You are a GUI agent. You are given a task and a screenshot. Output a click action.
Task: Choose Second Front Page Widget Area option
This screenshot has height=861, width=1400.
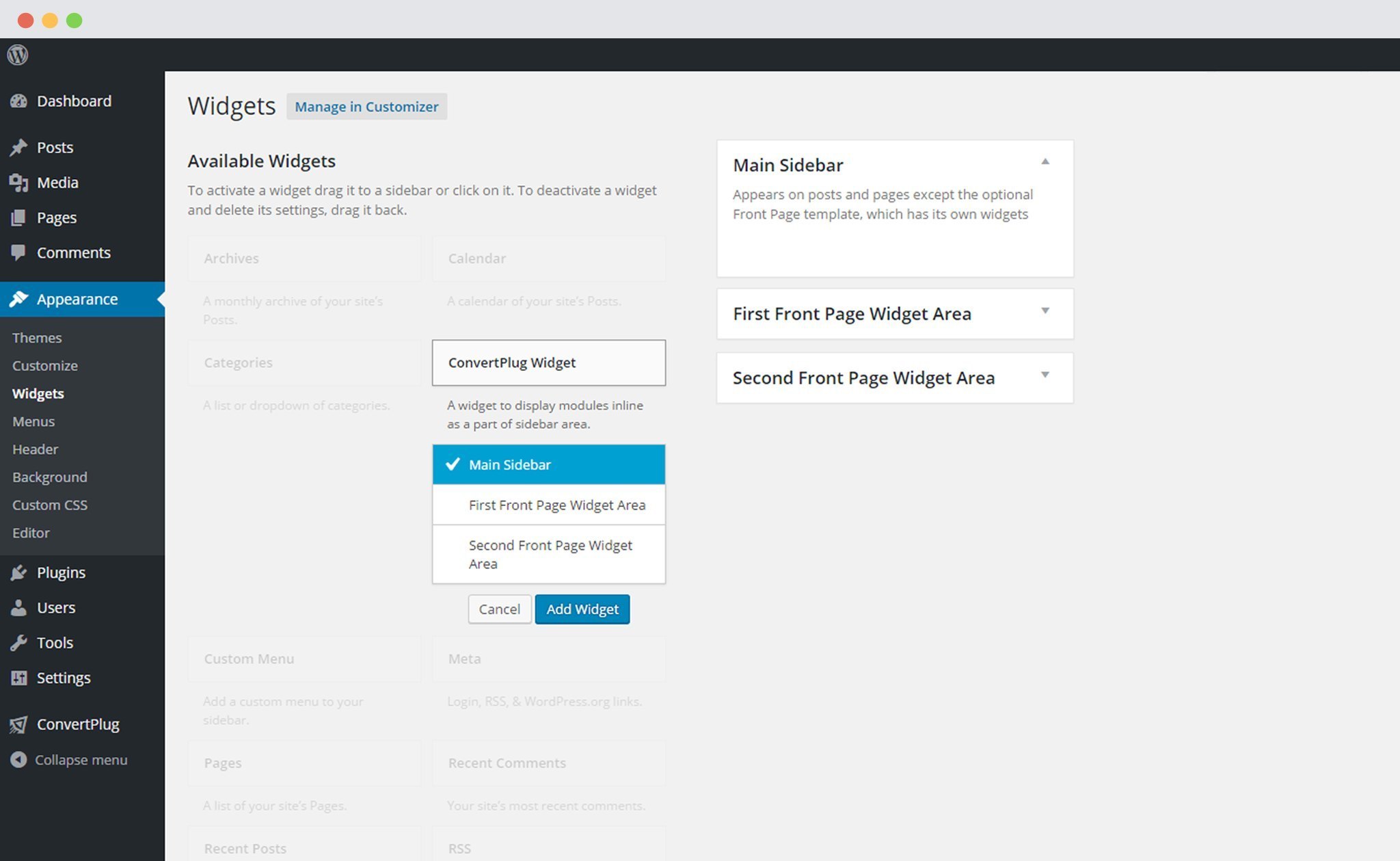549,555
